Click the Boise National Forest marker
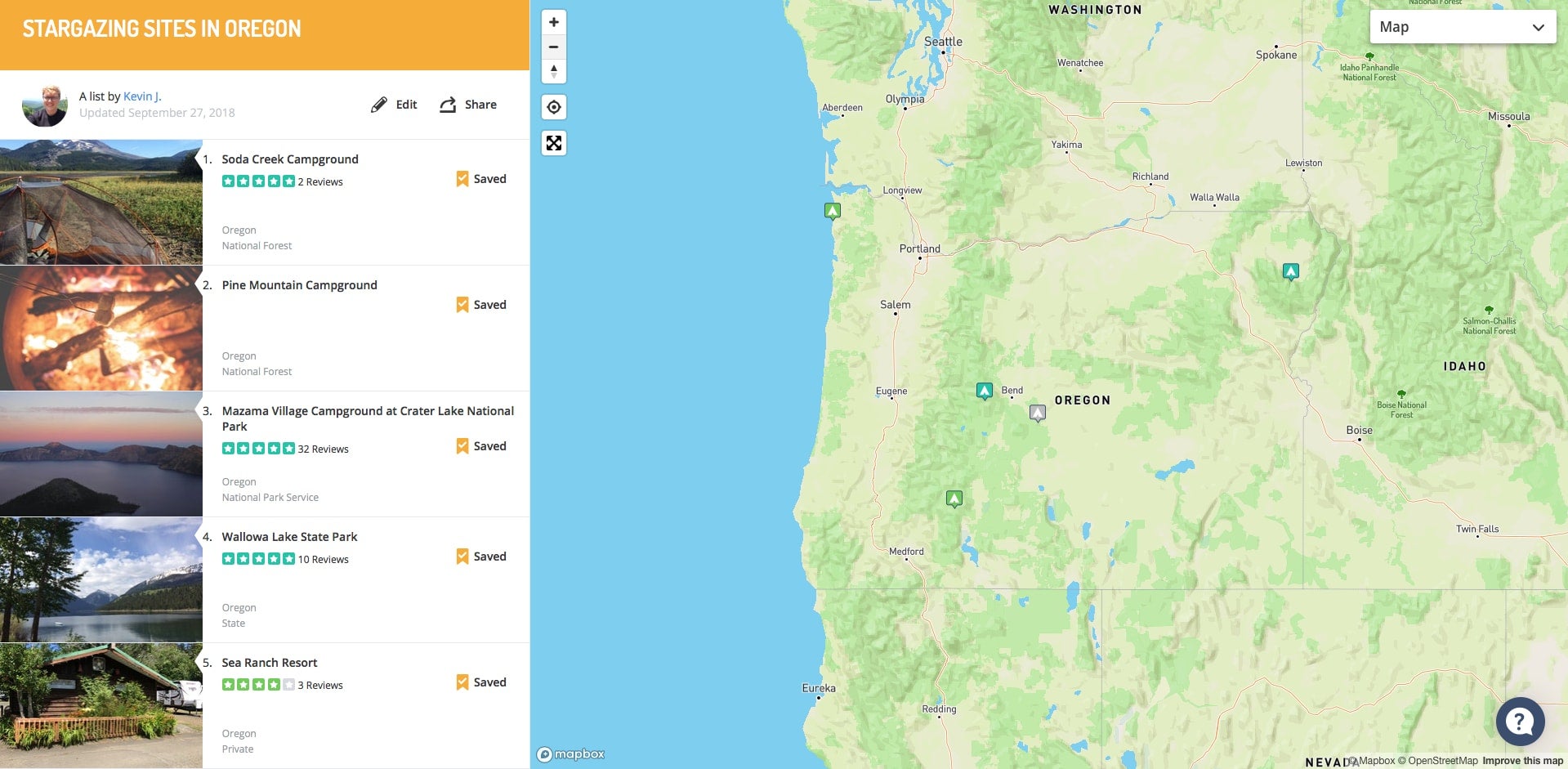 [x=1401, y=394]
